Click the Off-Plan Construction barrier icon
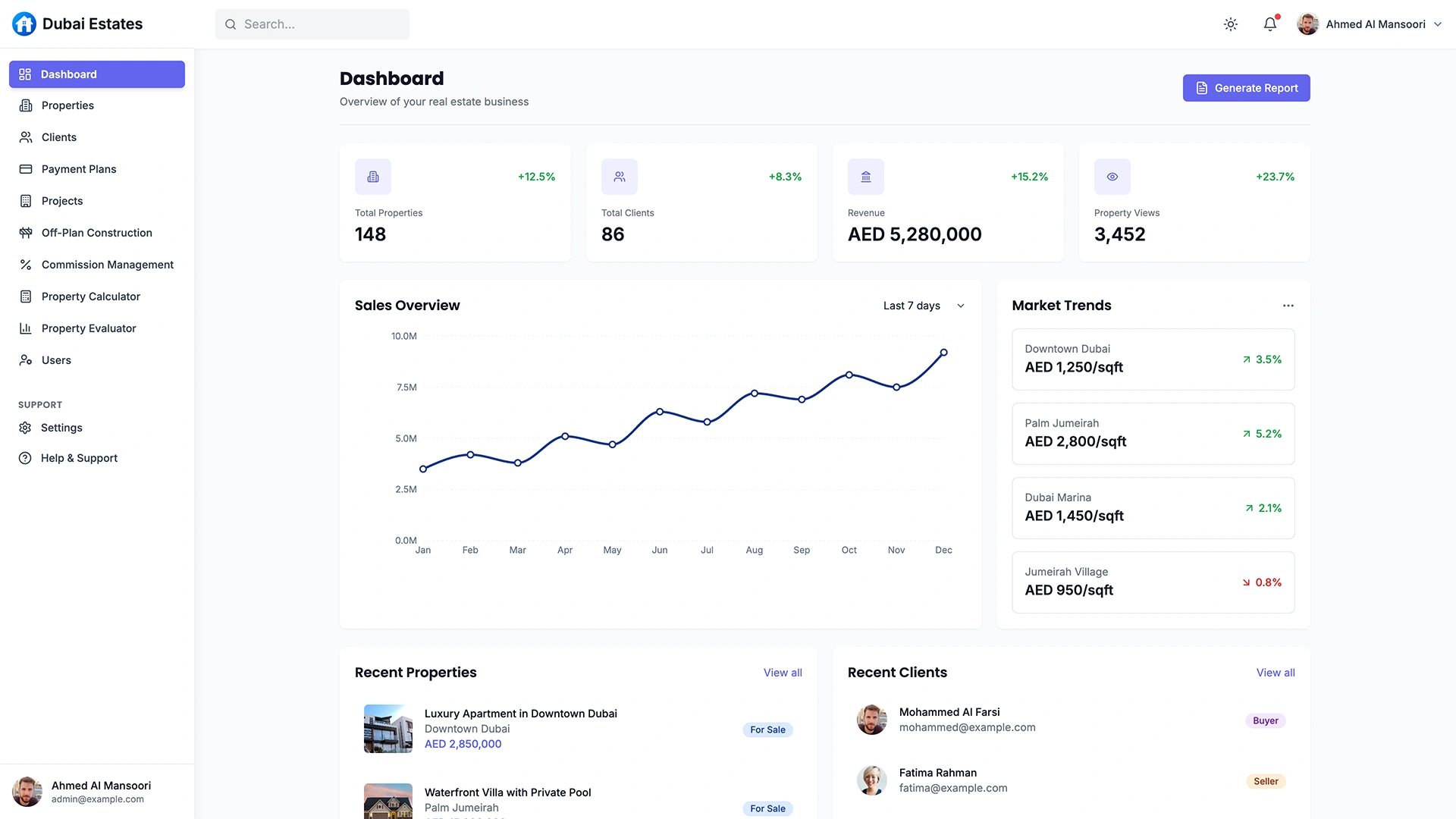The height and width of the screenshot is (819, 1456). pos(26,233)
